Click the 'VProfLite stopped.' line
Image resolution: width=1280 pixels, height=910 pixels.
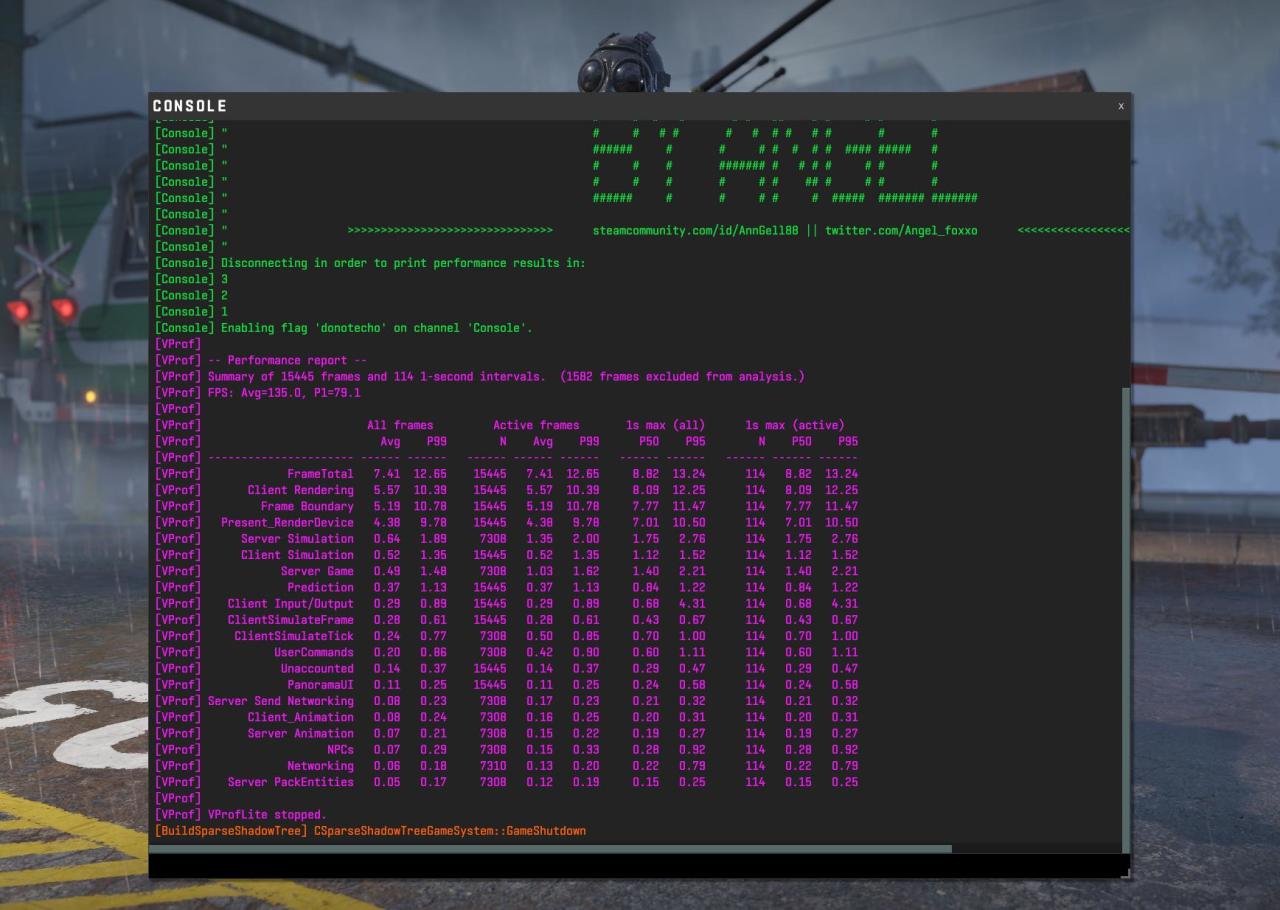point(267,815)
